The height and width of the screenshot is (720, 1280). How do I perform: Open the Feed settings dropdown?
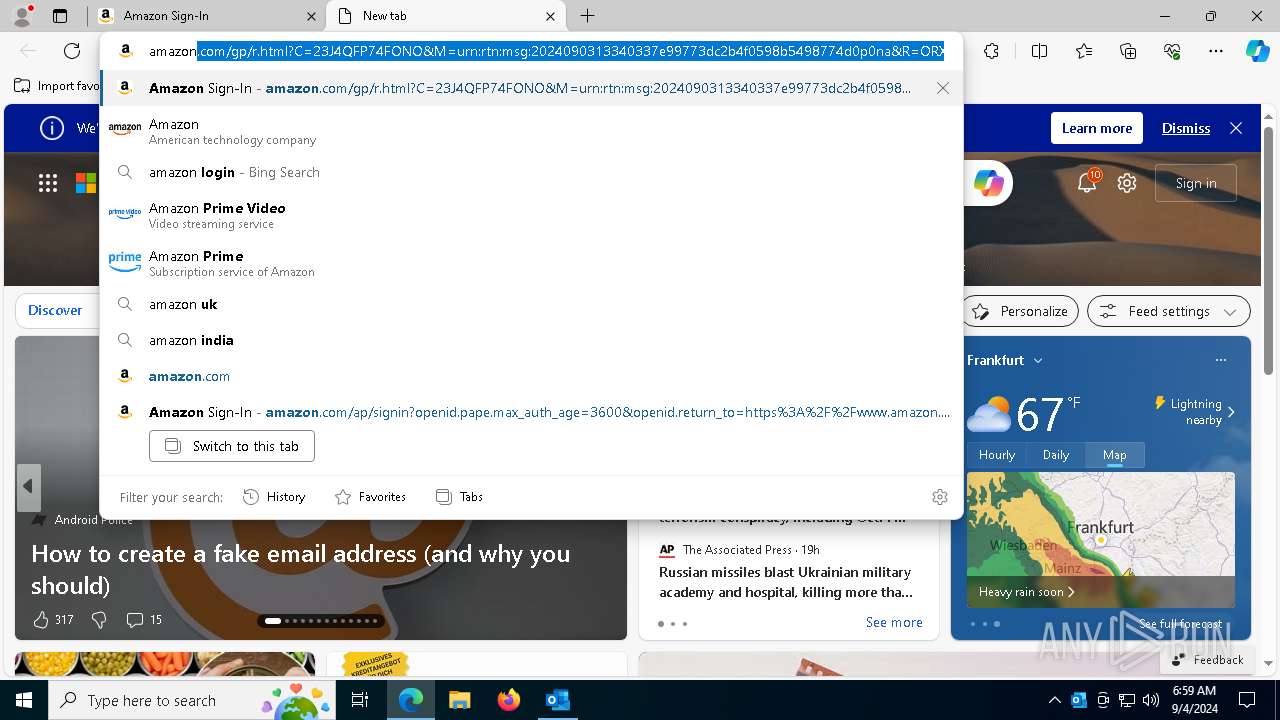pyautogui.click(x=1168, y=311)
